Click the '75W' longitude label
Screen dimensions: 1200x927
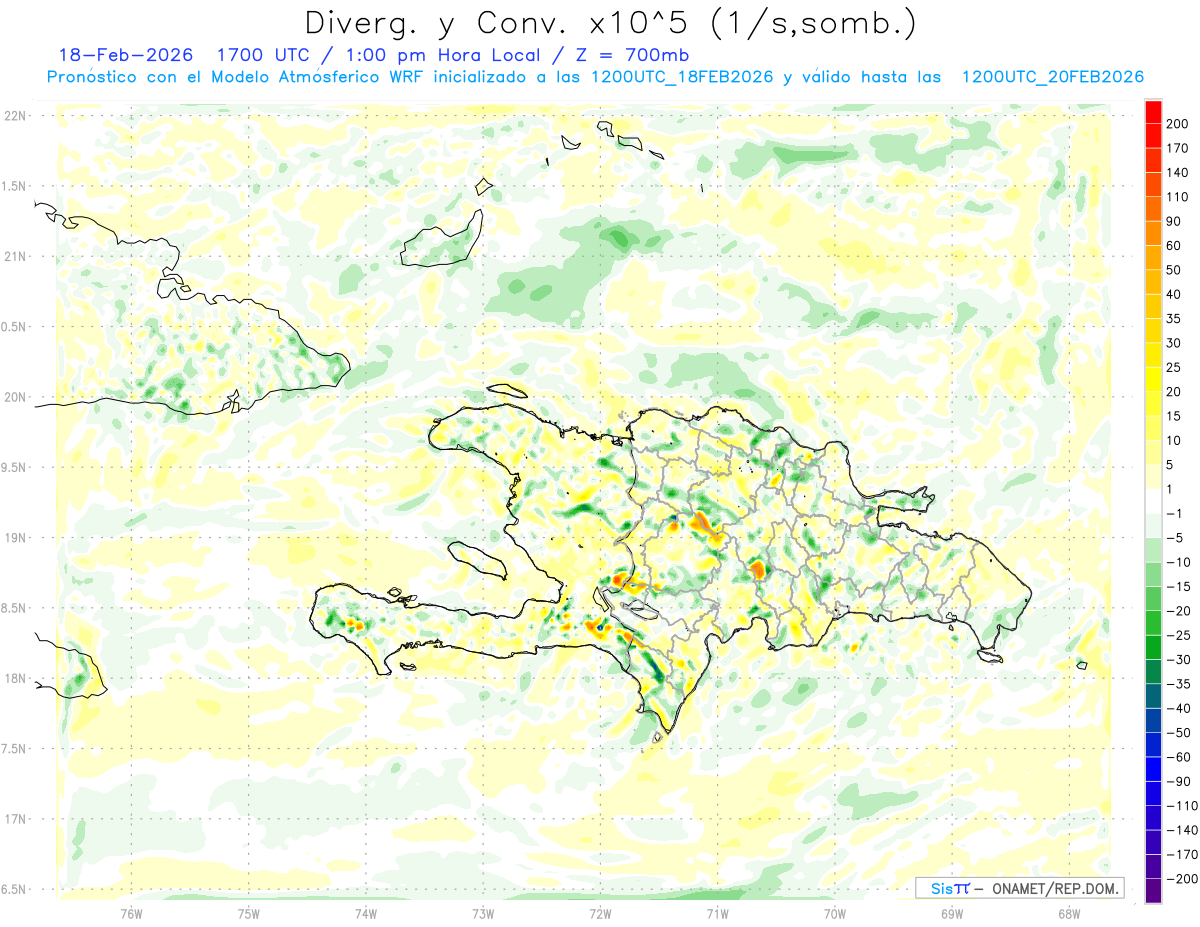[249, 912]
